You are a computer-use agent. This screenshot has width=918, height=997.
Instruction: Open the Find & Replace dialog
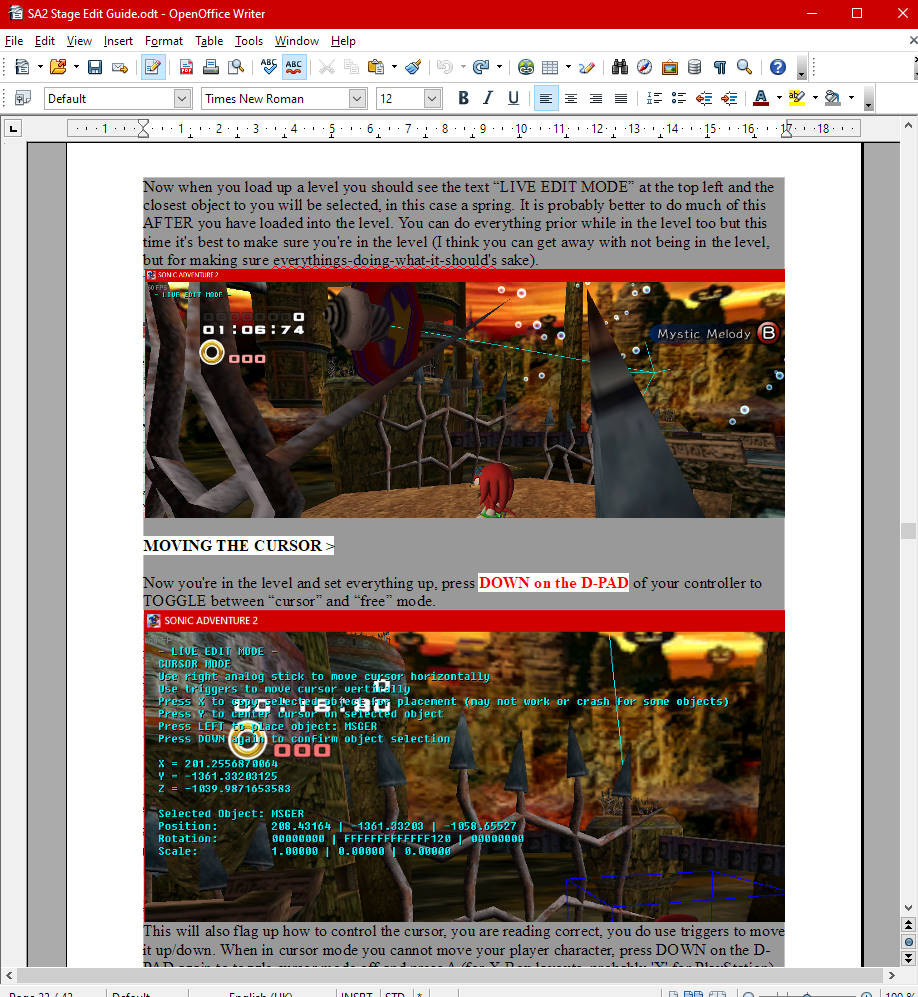(619, 66)
